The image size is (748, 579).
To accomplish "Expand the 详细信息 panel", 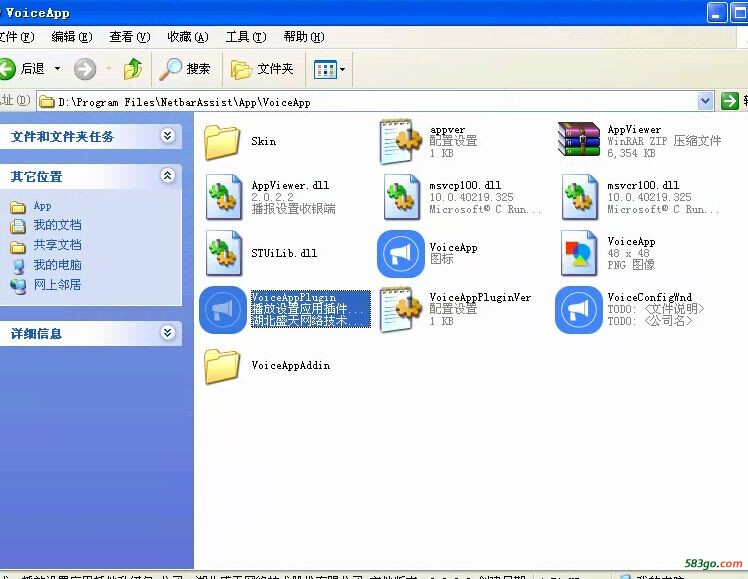I will [x=167, y=333].
